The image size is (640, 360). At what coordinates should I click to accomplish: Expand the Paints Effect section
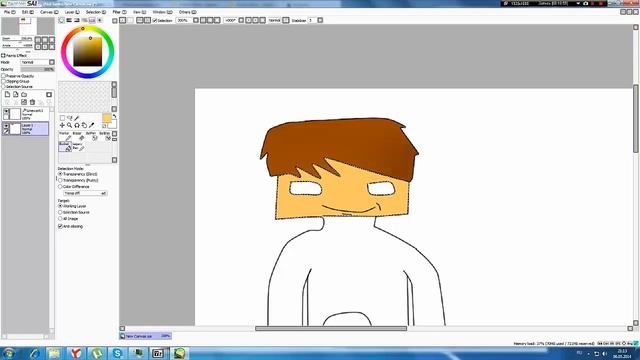tap(3, 56)
